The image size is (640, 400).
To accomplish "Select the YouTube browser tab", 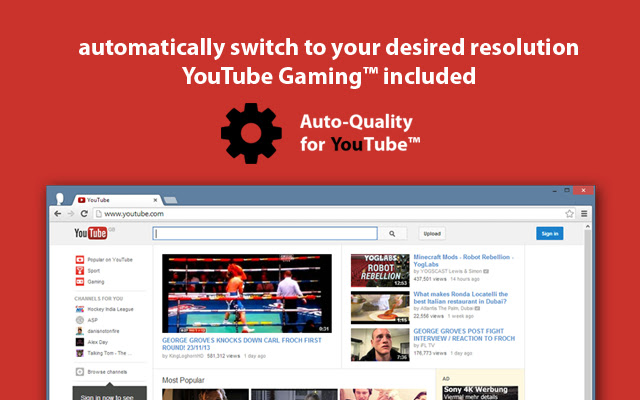I will (116, 200).
